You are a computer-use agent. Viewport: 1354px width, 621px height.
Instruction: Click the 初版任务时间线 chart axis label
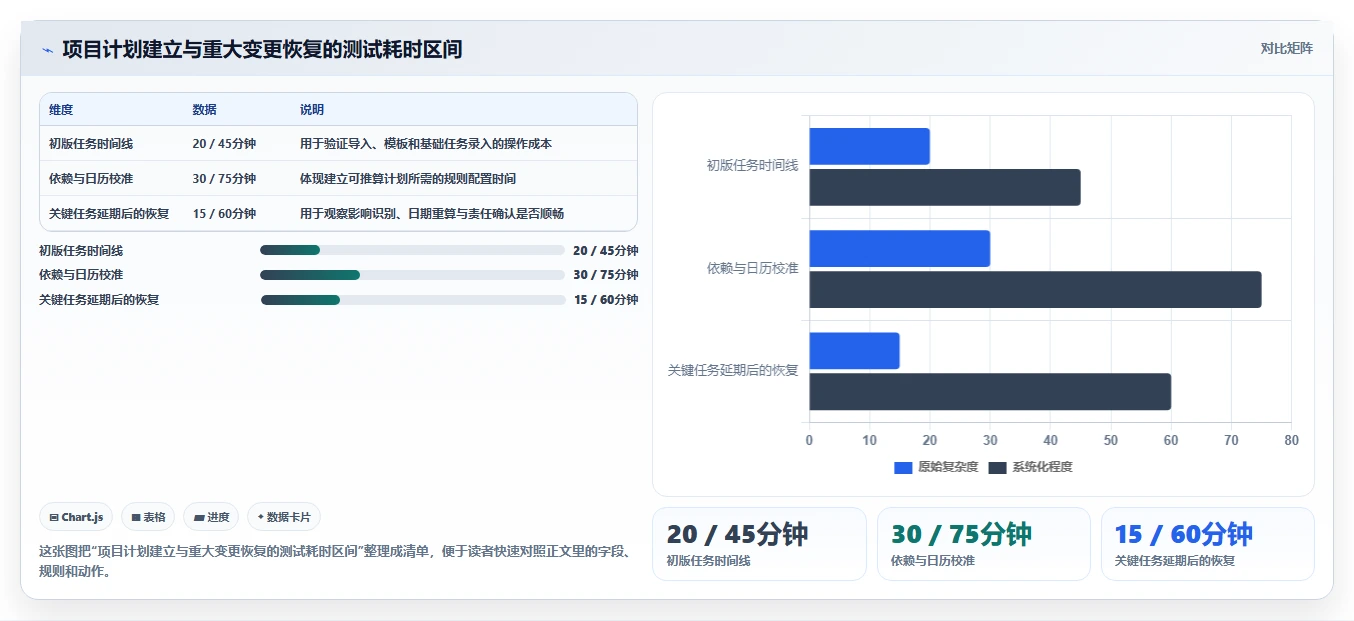pyautogui.click(x=752, y=166)
